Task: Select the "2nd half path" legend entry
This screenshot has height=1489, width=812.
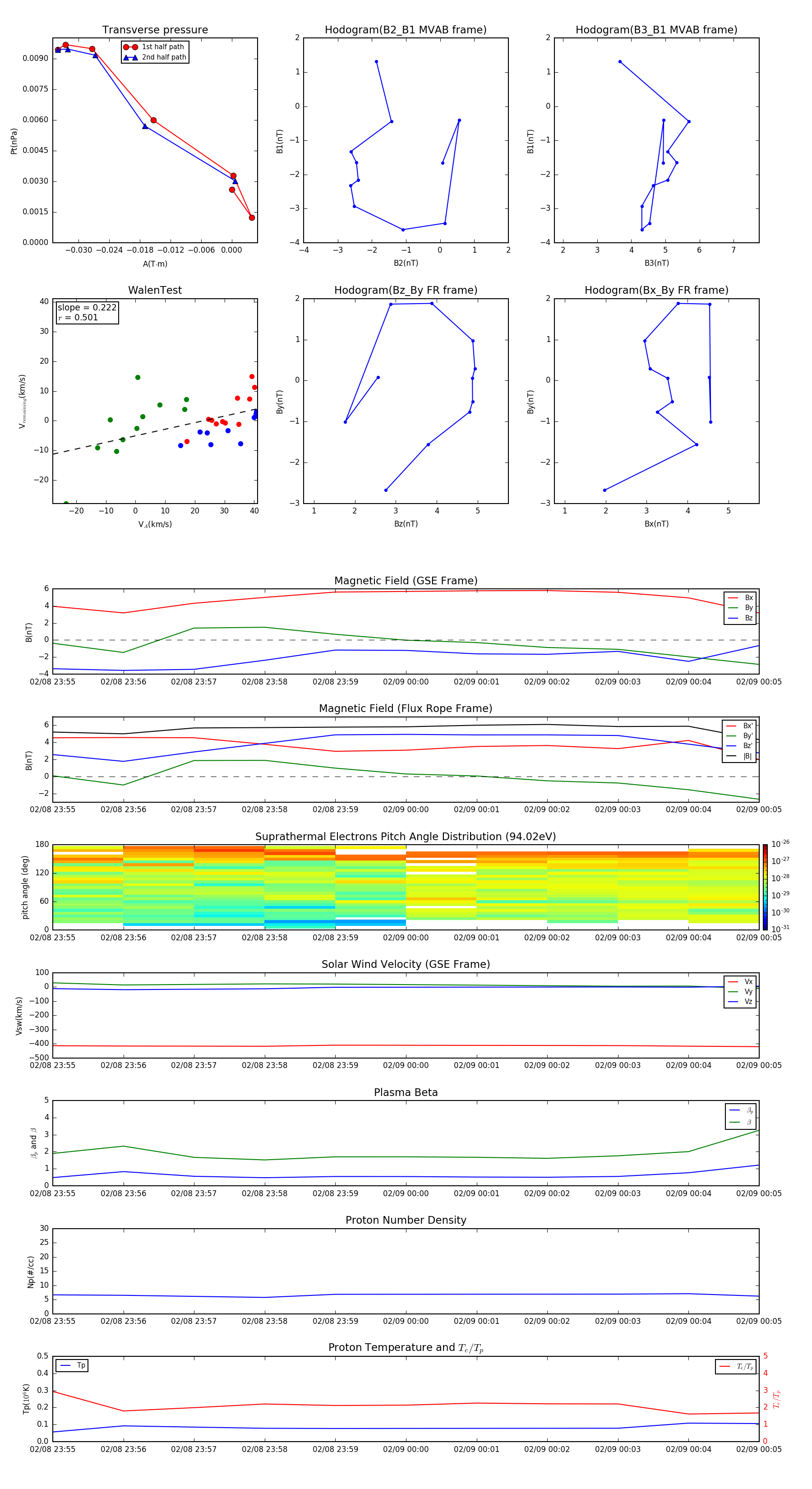Action: coord(155,57)
